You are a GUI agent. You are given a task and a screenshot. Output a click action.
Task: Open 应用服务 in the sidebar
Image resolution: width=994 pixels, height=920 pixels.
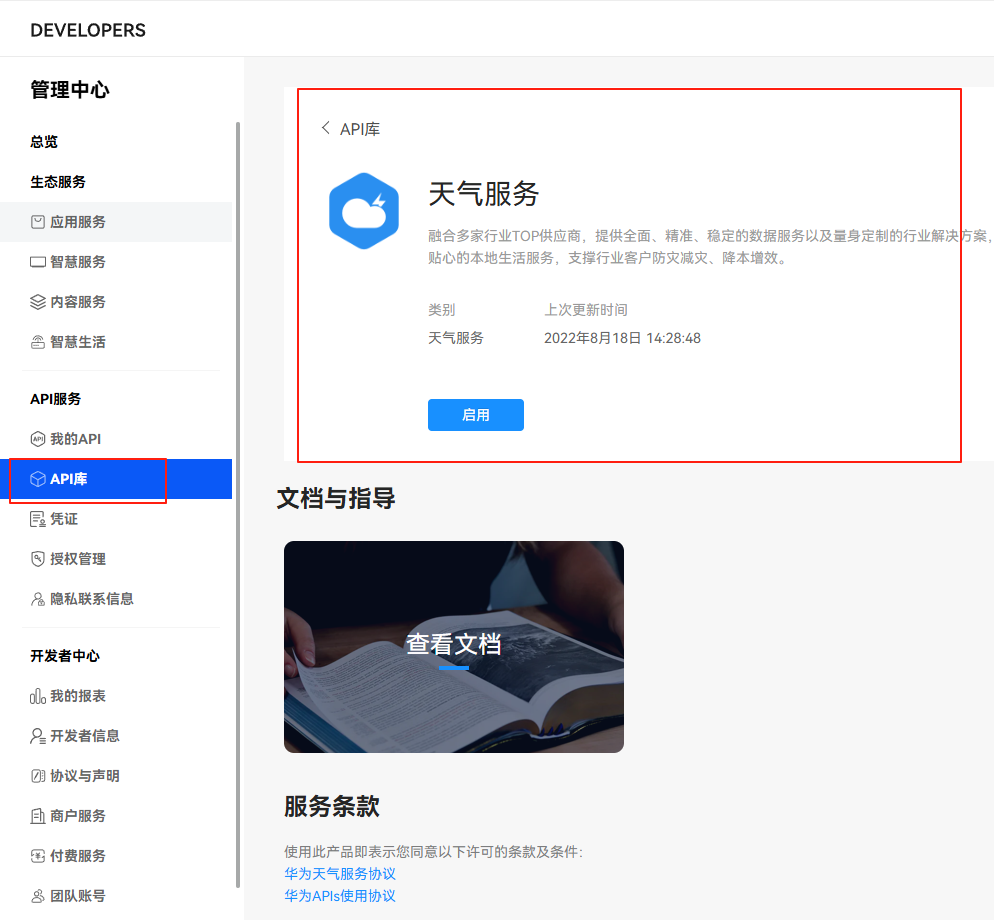coord(116,222)
